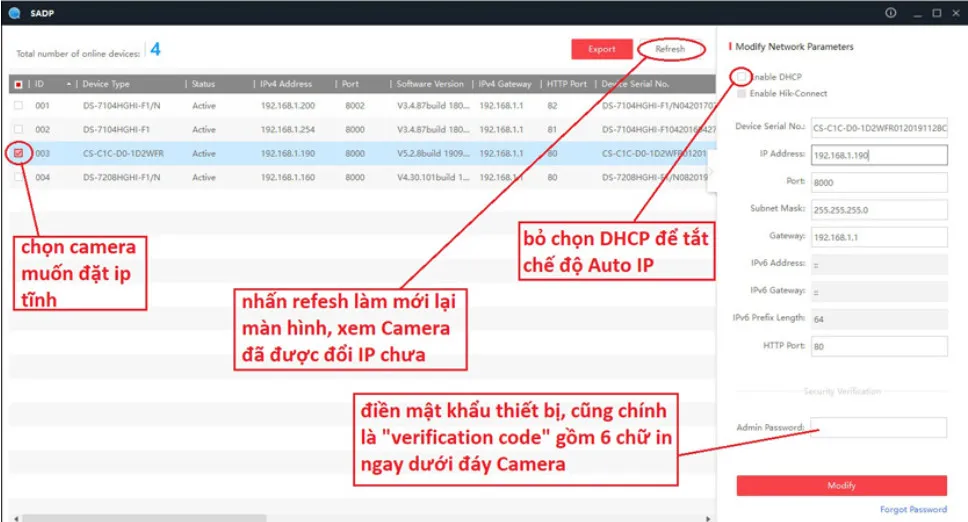Toggle the Enable Hik-Connect checkbox
The width and height of the screenshot is (968, 522).
(x=741, y=93)
